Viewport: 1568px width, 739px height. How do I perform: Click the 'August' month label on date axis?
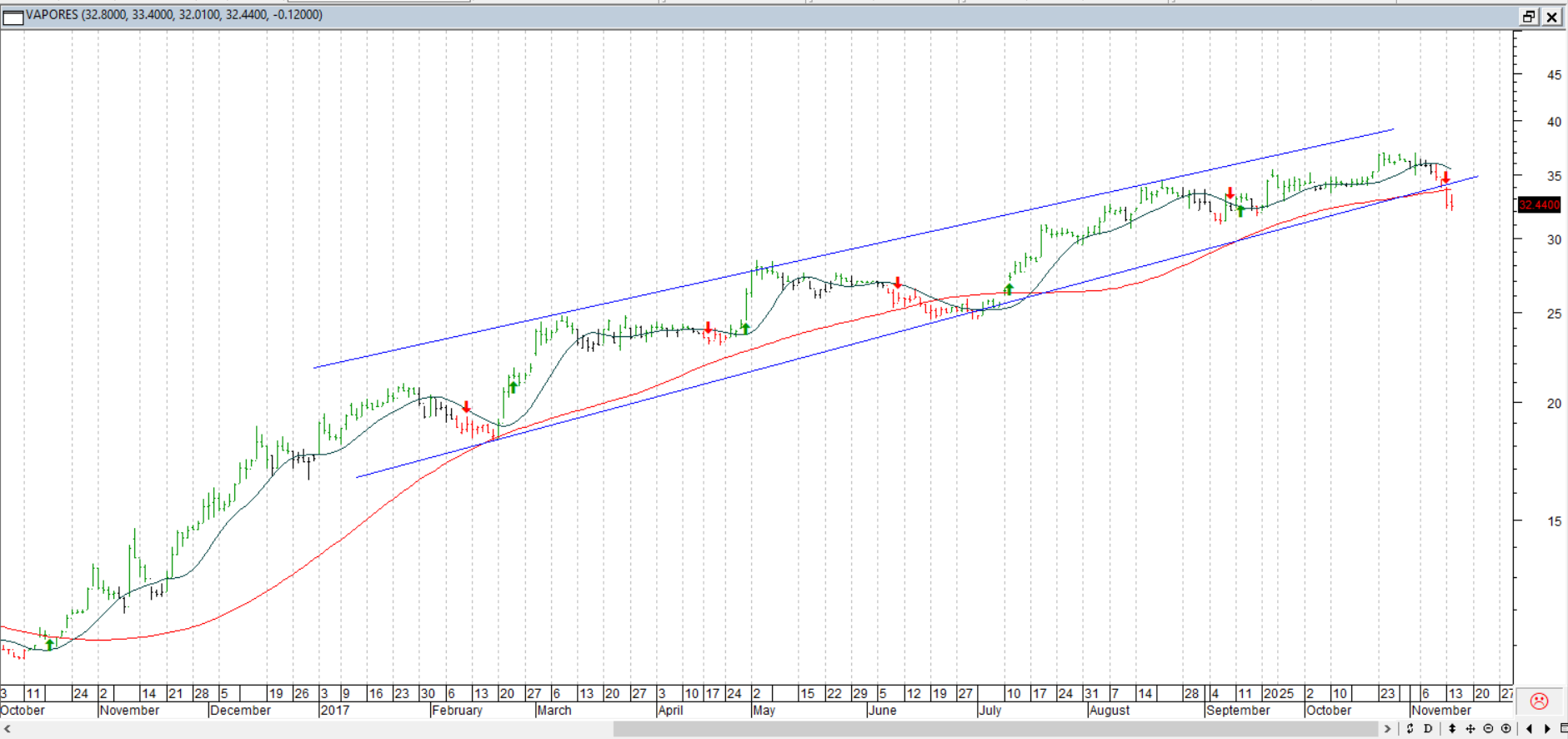pyautogui.click(x=1110, y=711)
